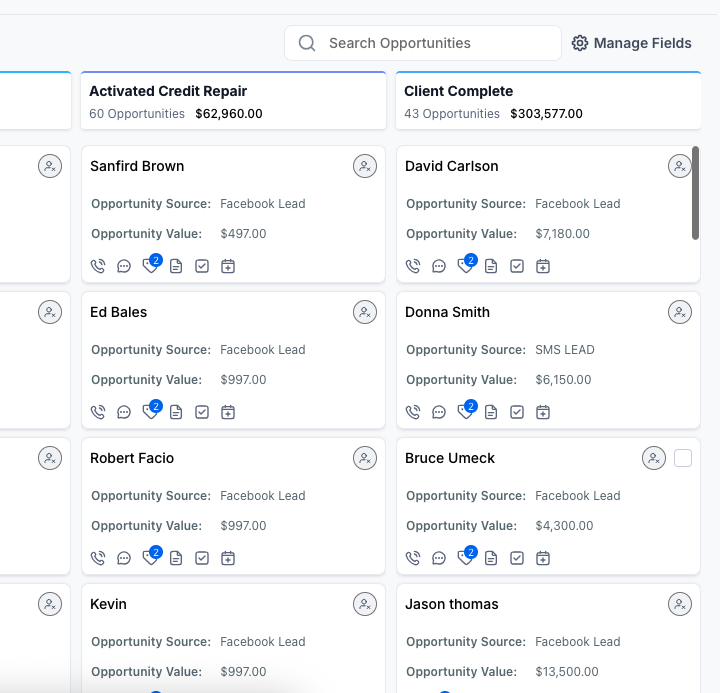The height and width of the screenshot is (693, 720).
Task: Select the Activated Credit Repair stage header
Action: (x=168, y=91)
